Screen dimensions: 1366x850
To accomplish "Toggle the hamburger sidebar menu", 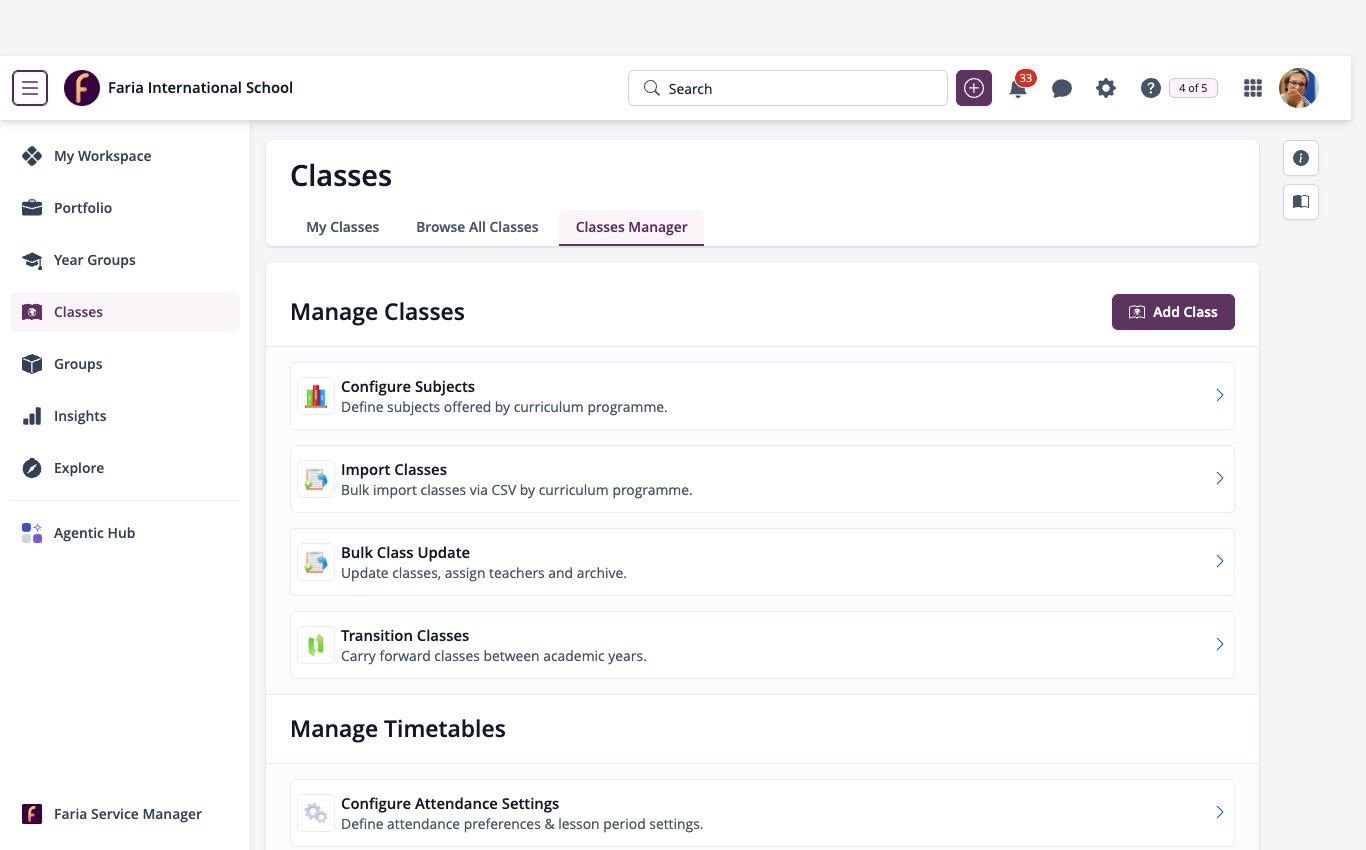I will pos(30,88).
